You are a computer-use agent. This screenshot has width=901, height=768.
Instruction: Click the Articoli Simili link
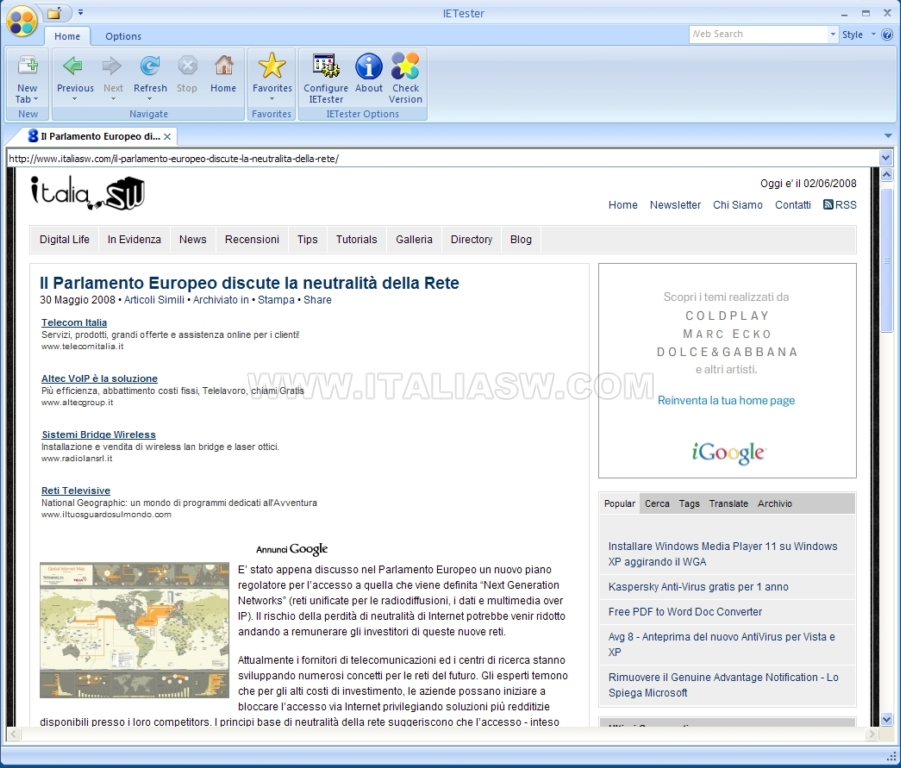point(154,300)
